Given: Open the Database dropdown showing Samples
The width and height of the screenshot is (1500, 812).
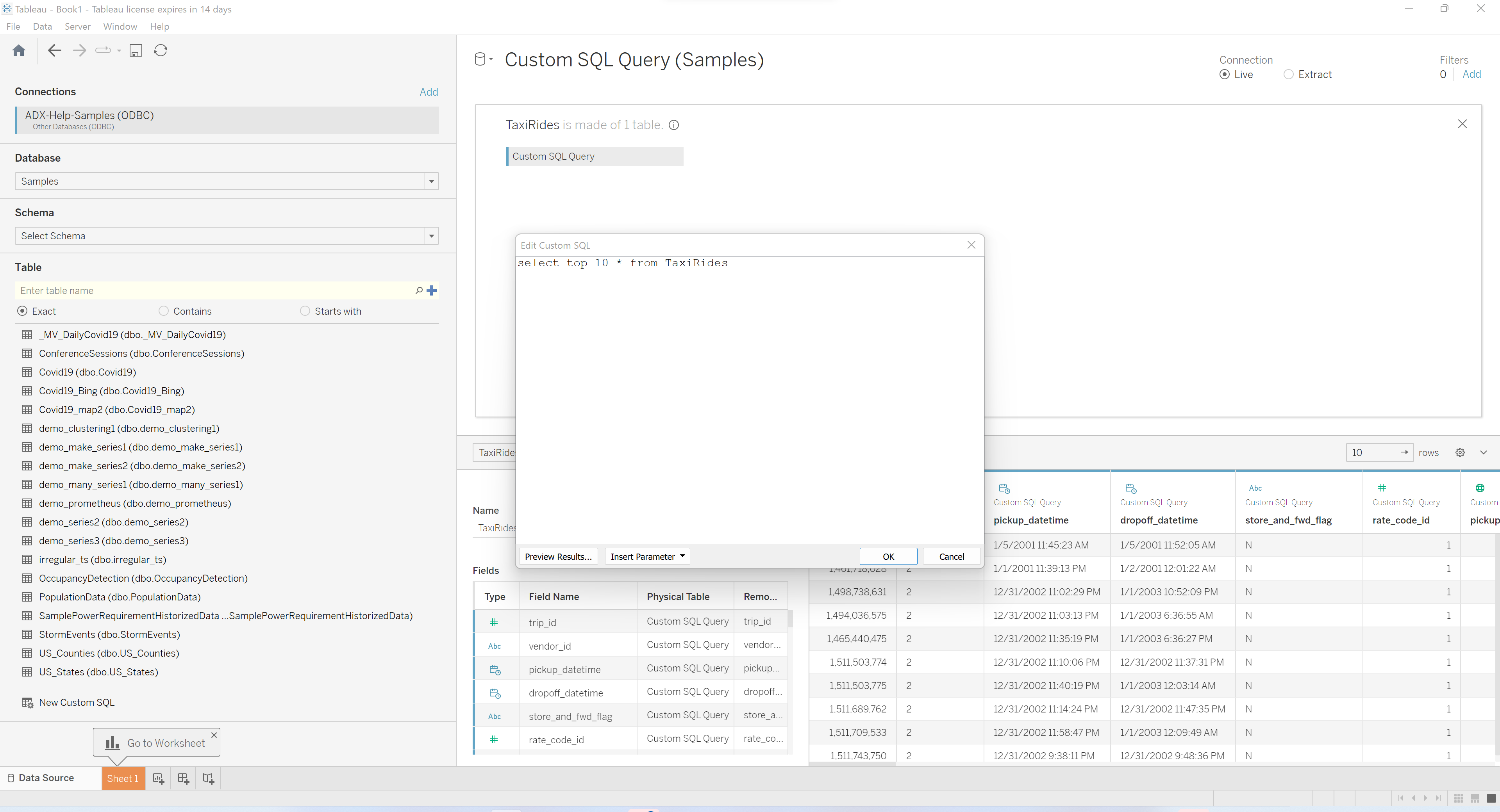Looking at the screenshot, I should 227,181.
